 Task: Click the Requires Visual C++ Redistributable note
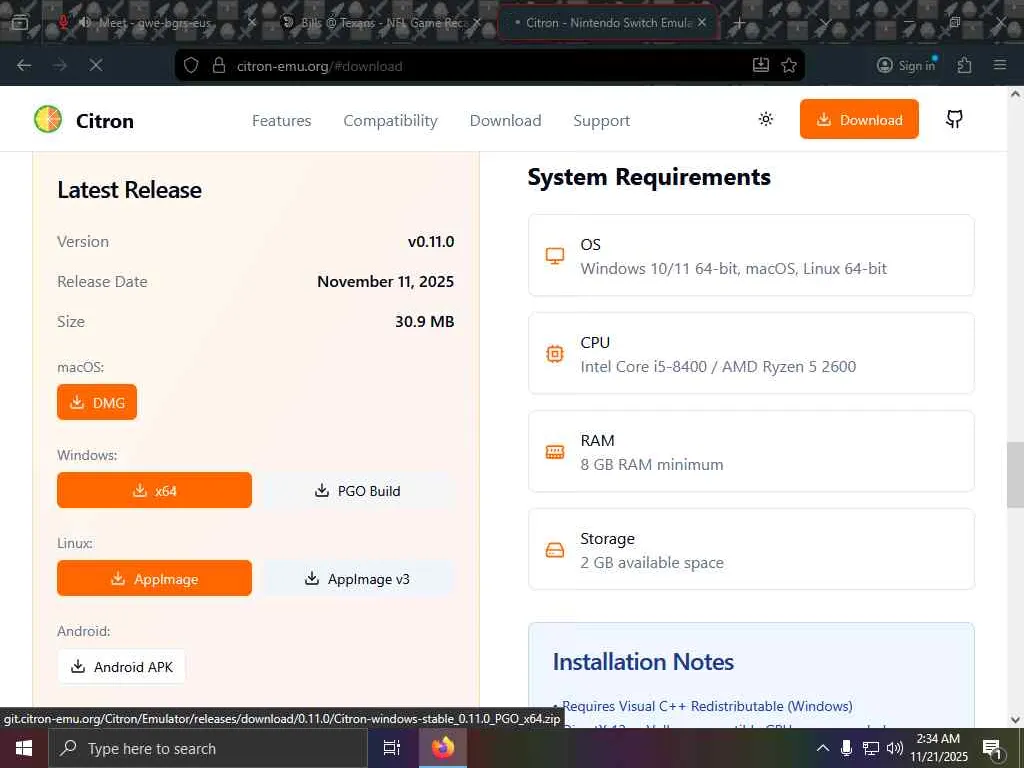tap(707, 706)
